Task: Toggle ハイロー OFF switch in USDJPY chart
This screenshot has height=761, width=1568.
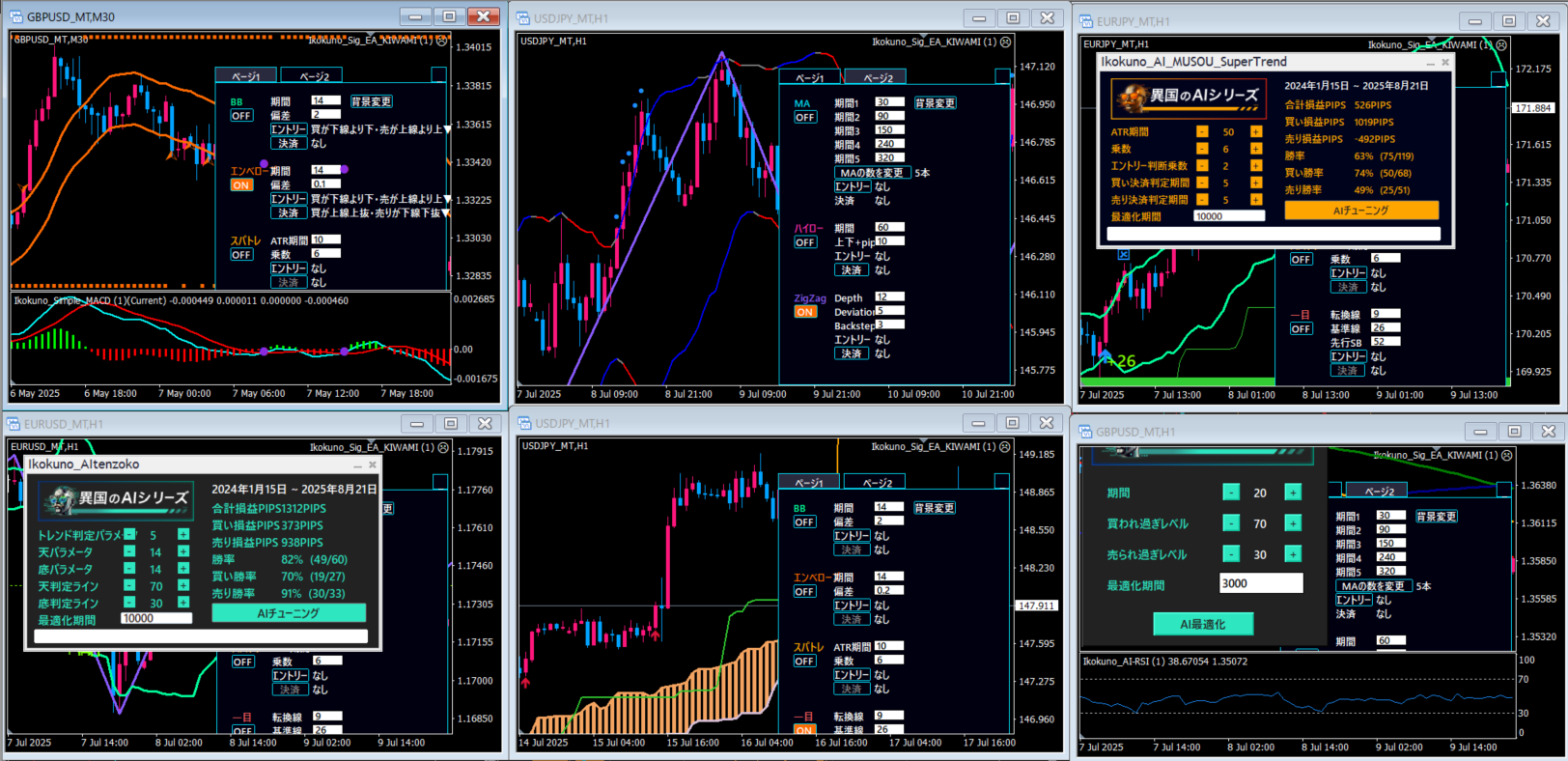Action: click(805, 242)
